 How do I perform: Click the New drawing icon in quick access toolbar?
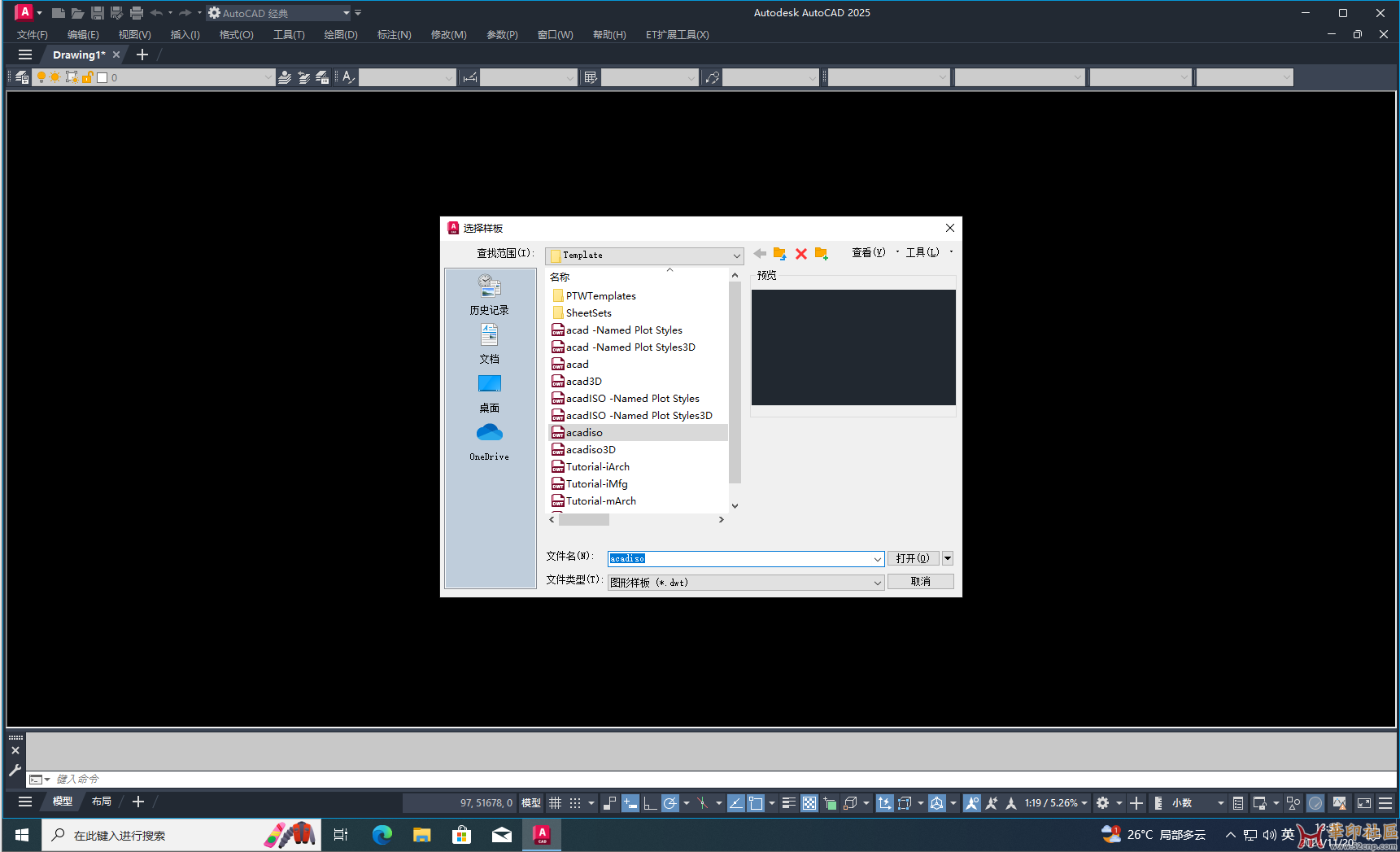click(x=59, y=13)
